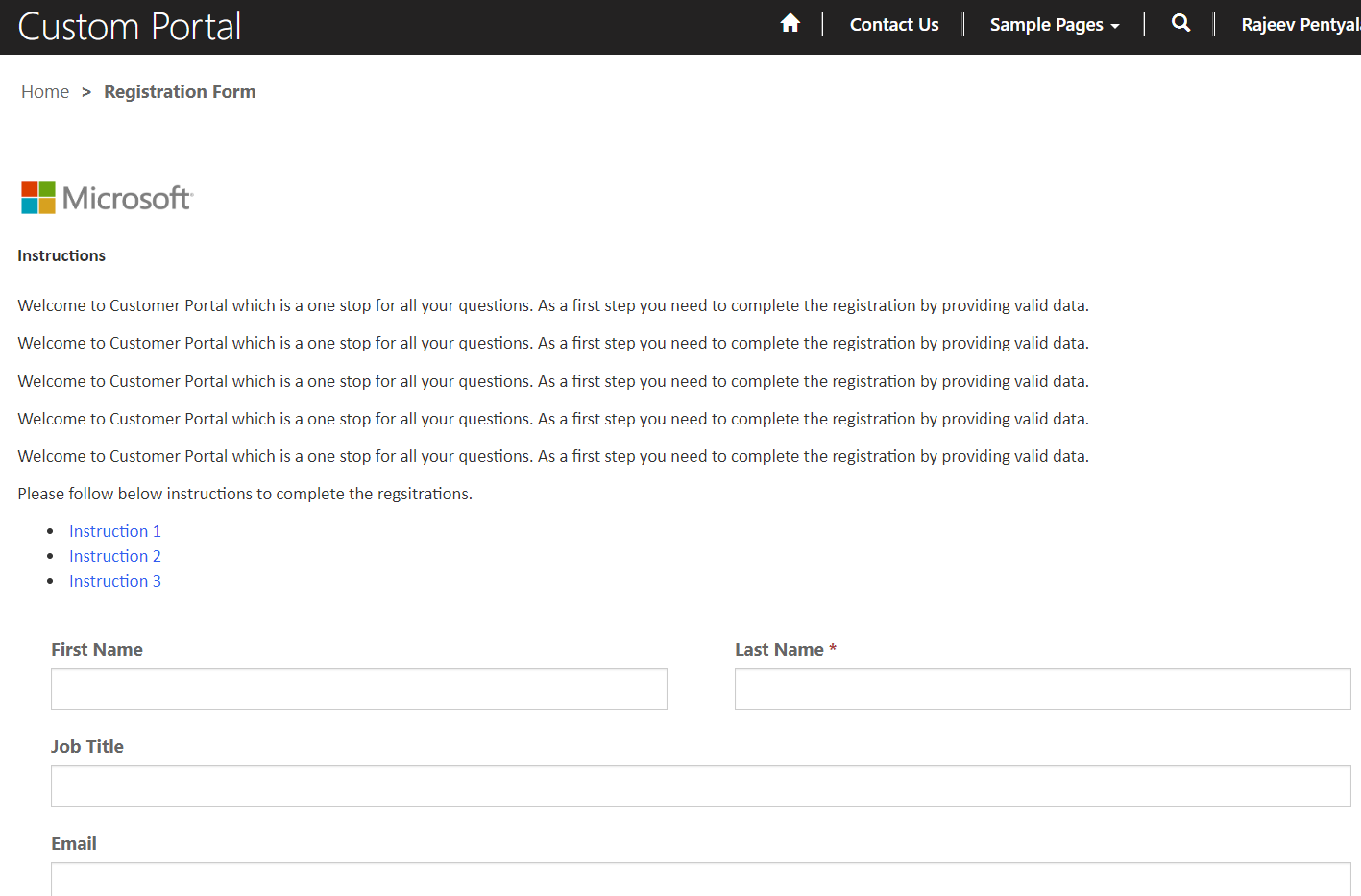The height and width of the screenshot is (896, 1361).
Task: Focus the required Last Name field
Action: (1042, 689)
